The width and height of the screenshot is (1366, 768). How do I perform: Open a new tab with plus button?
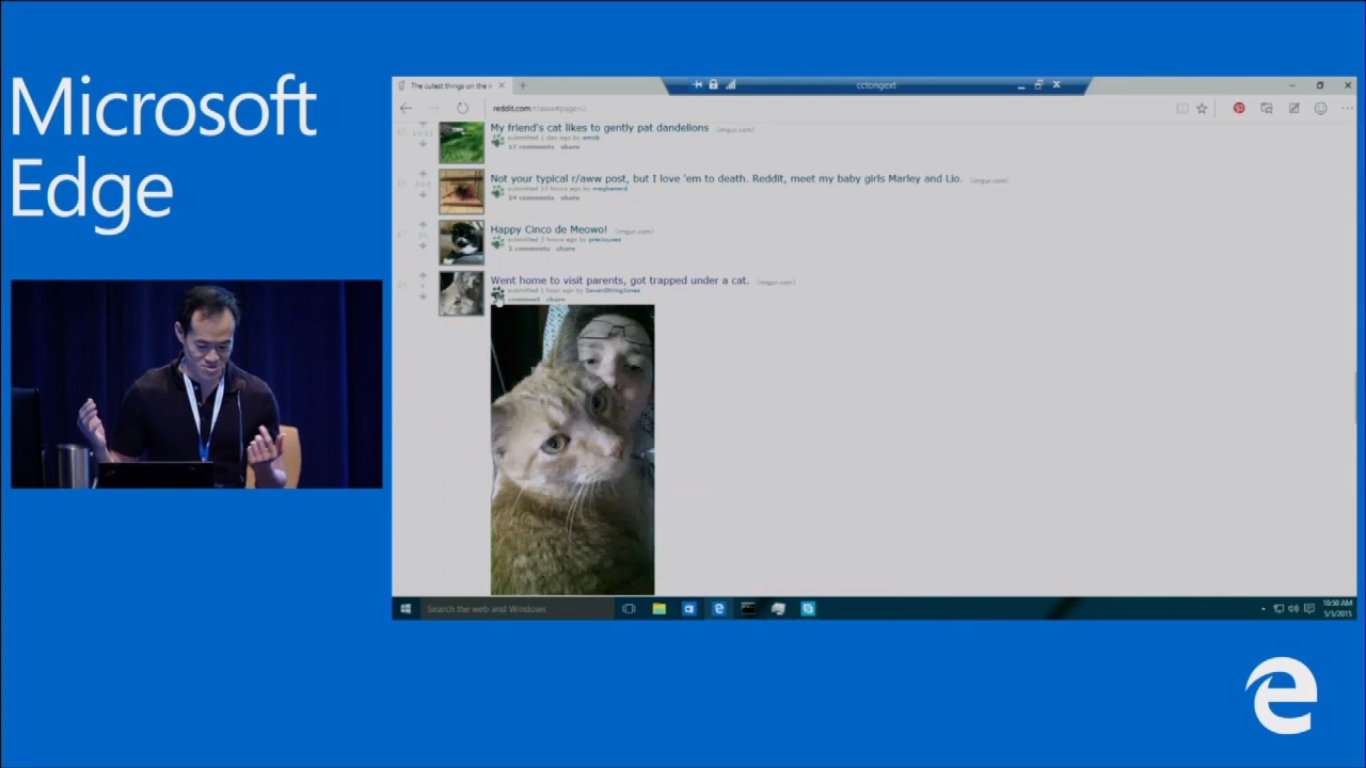point(522,86)
